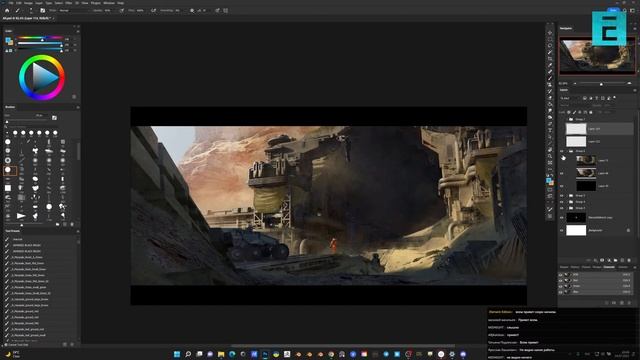Screen dimensions: 640x360
Task: Open the Brushes panel flyout menu
Action: [x=78, y=107]
